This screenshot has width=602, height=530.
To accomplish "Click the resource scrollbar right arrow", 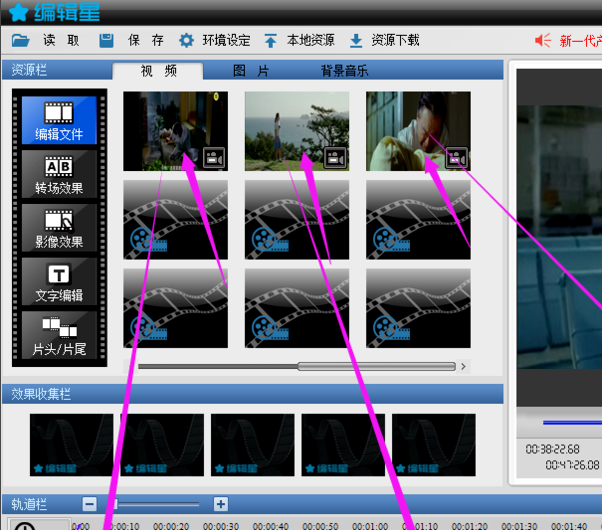I will 463,366.
